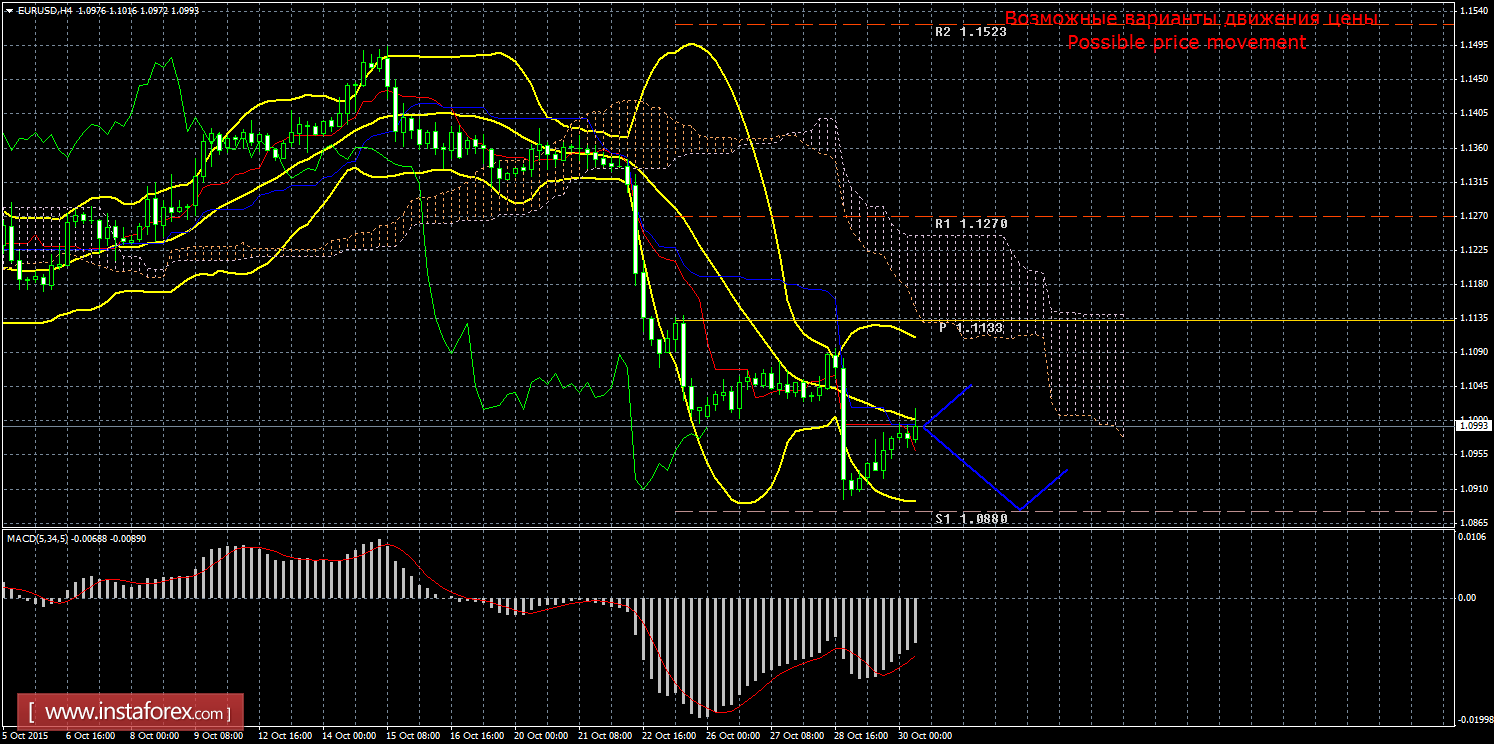Open the chart menu triangle beside EURUSD,H4
Image resolution: width=1494 pixels, height=744 pixels.
[x=9, y=9]
